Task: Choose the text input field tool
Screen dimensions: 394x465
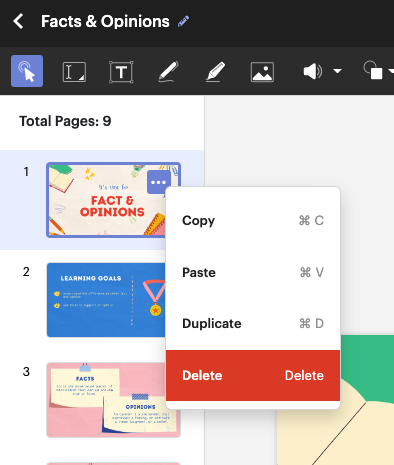Action: [x=74, y=72]
